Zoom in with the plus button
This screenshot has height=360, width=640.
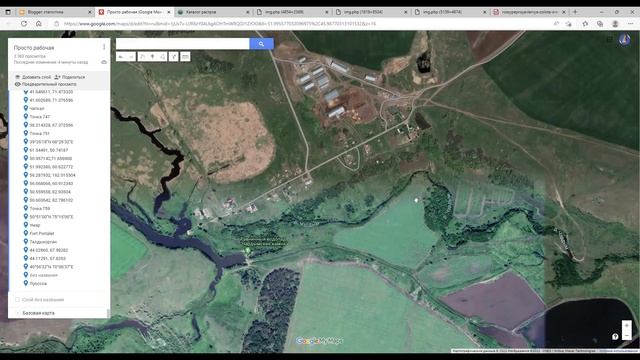click(x=627, y=325)
